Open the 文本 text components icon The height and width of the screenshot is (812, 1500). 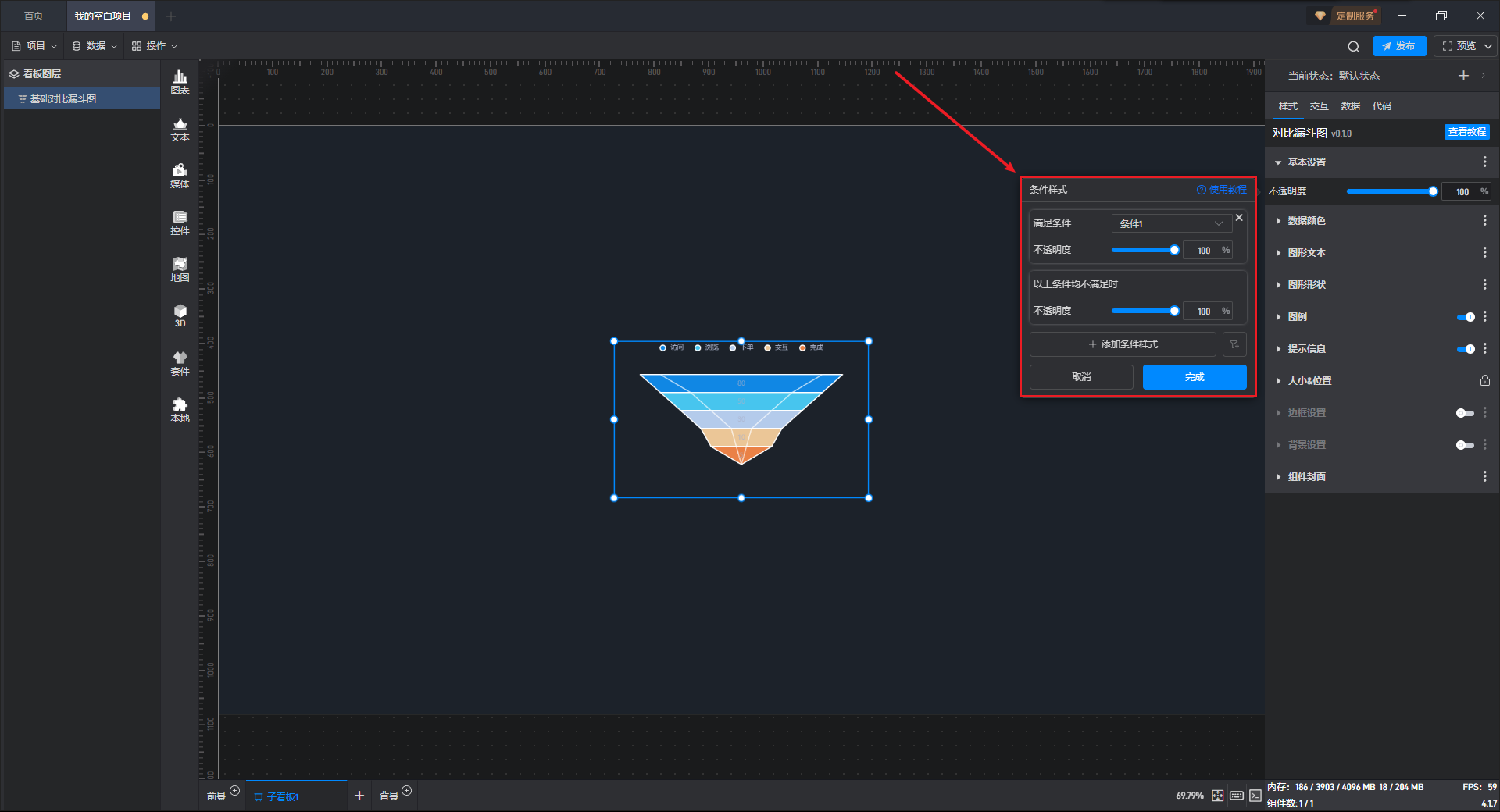180,129
